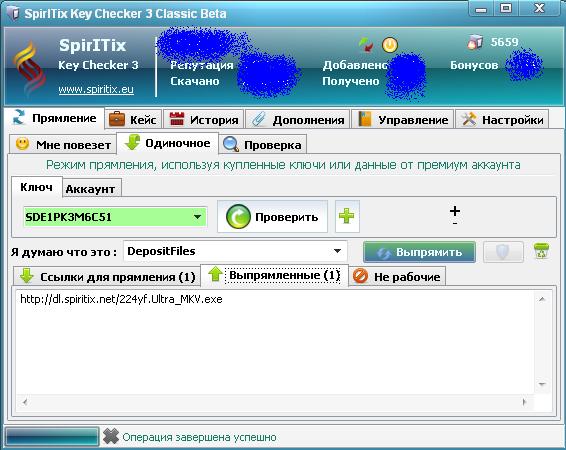
Task: Select the dl.spiritix.net Ultra_MKV.exe link text
Action: point(121,299)
